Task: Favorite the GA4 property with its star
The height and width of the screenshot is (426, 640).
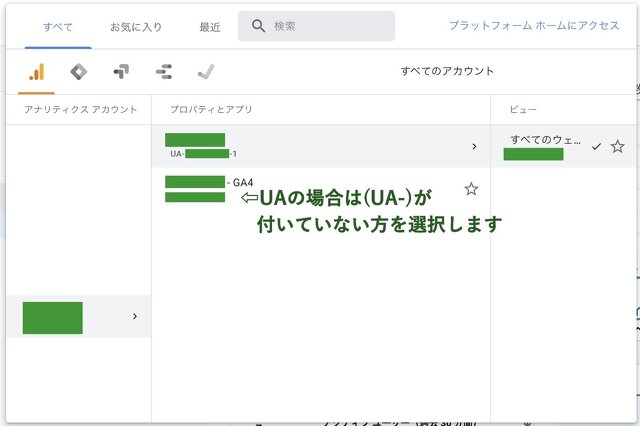Action: pos(471,189)
